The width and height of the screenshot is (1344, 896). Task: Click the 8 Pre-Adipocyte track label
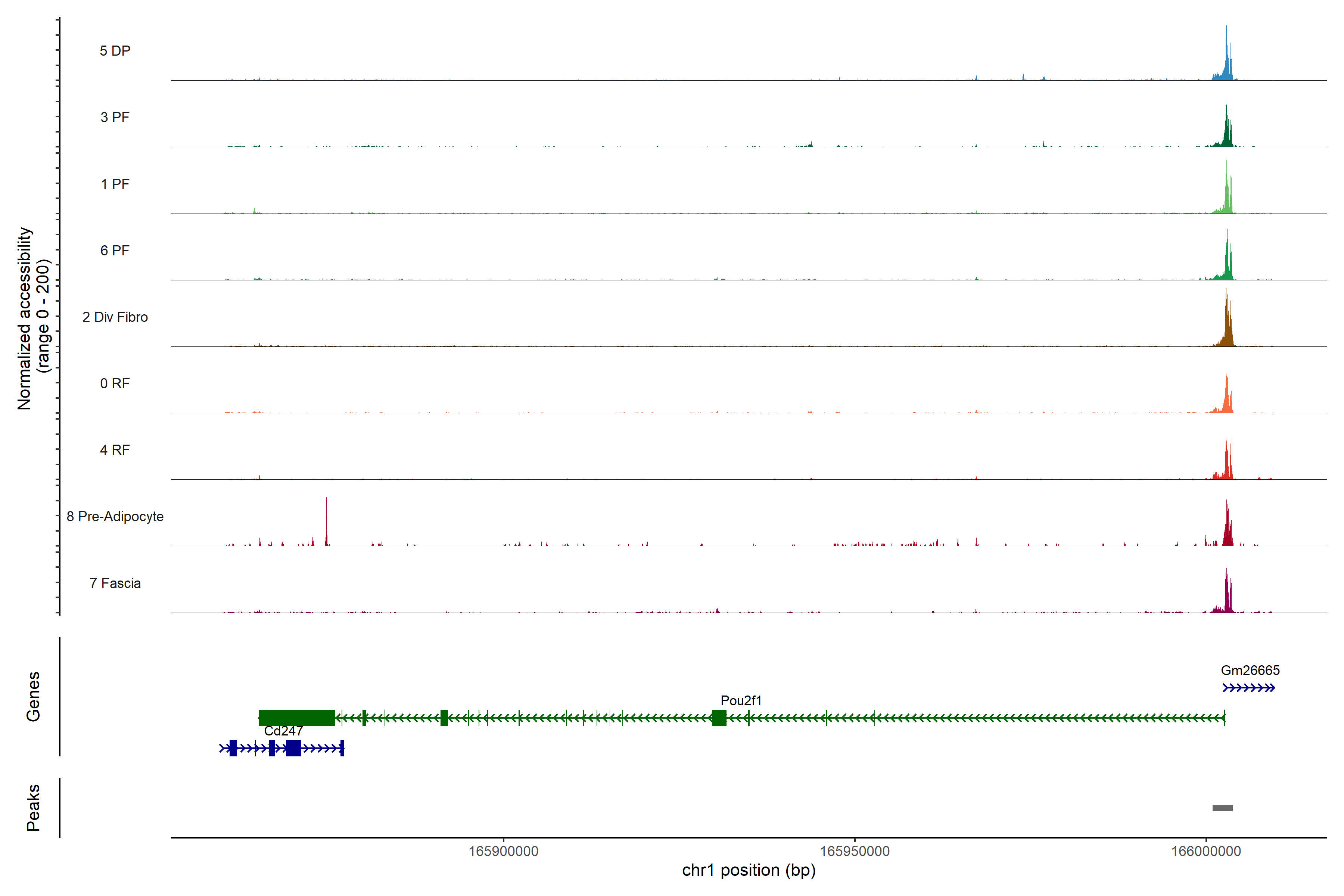pos(115,517)
